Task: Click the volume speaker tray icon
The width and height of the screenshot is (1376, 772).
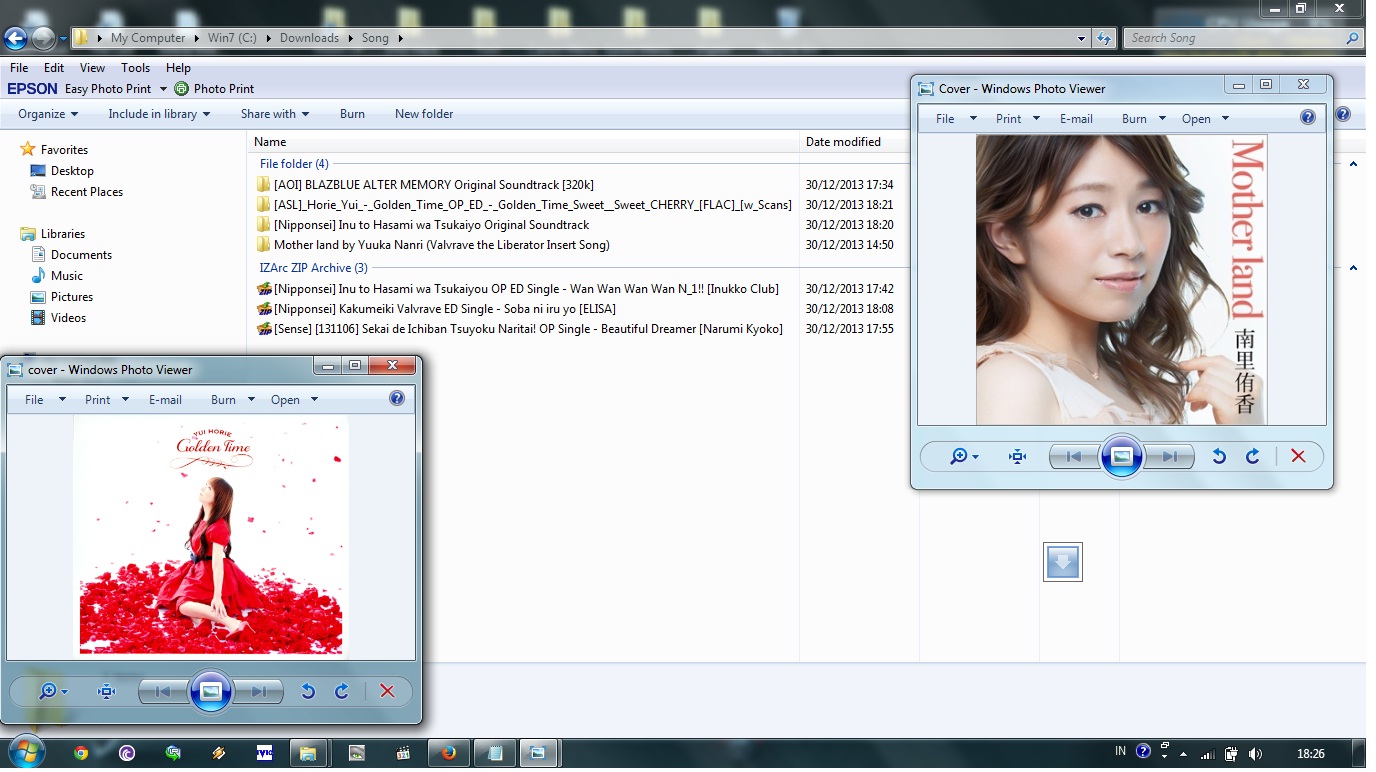Action: click(x=1255, y=753)
